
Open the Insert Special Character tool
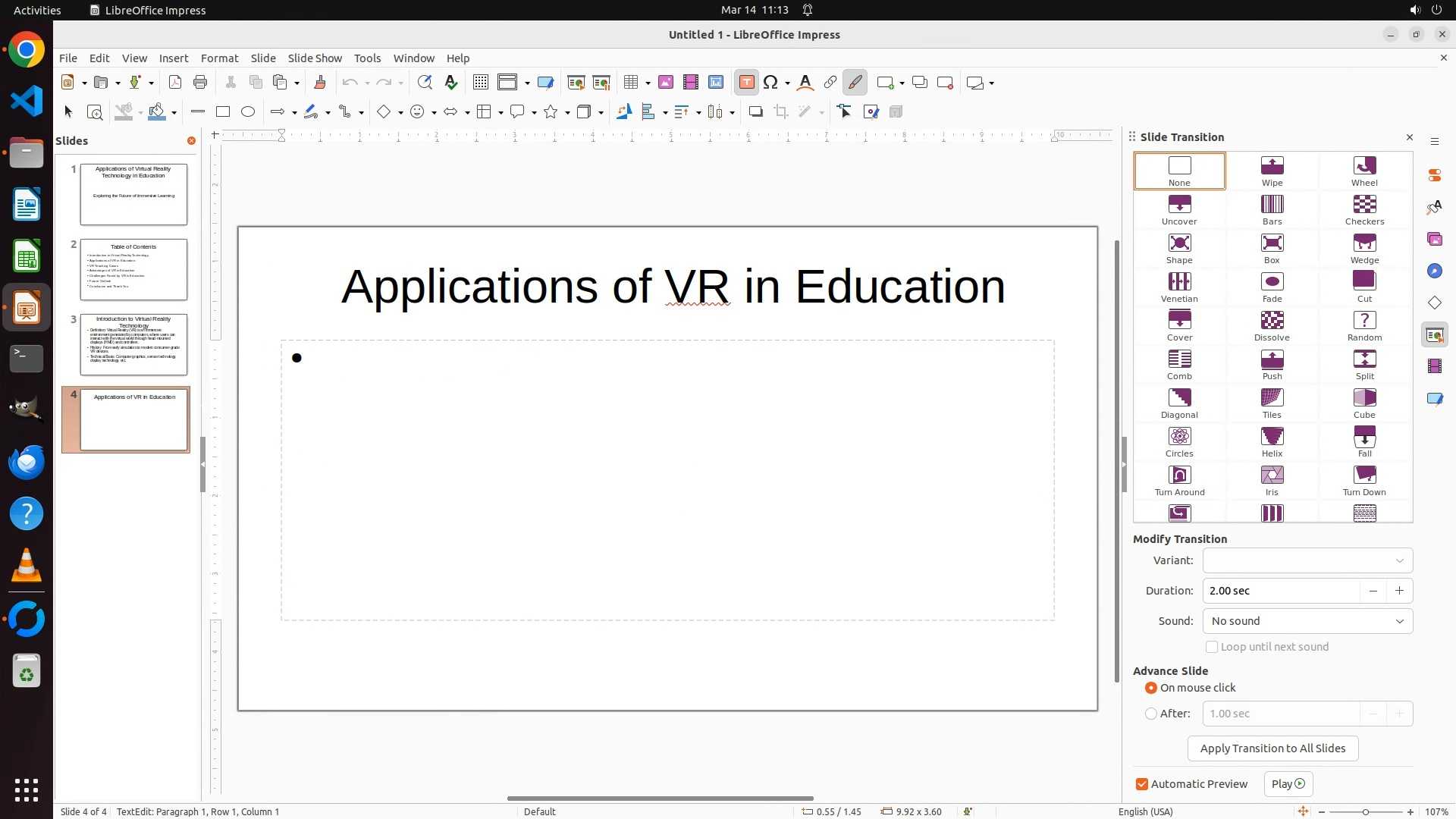click(771, 83)
